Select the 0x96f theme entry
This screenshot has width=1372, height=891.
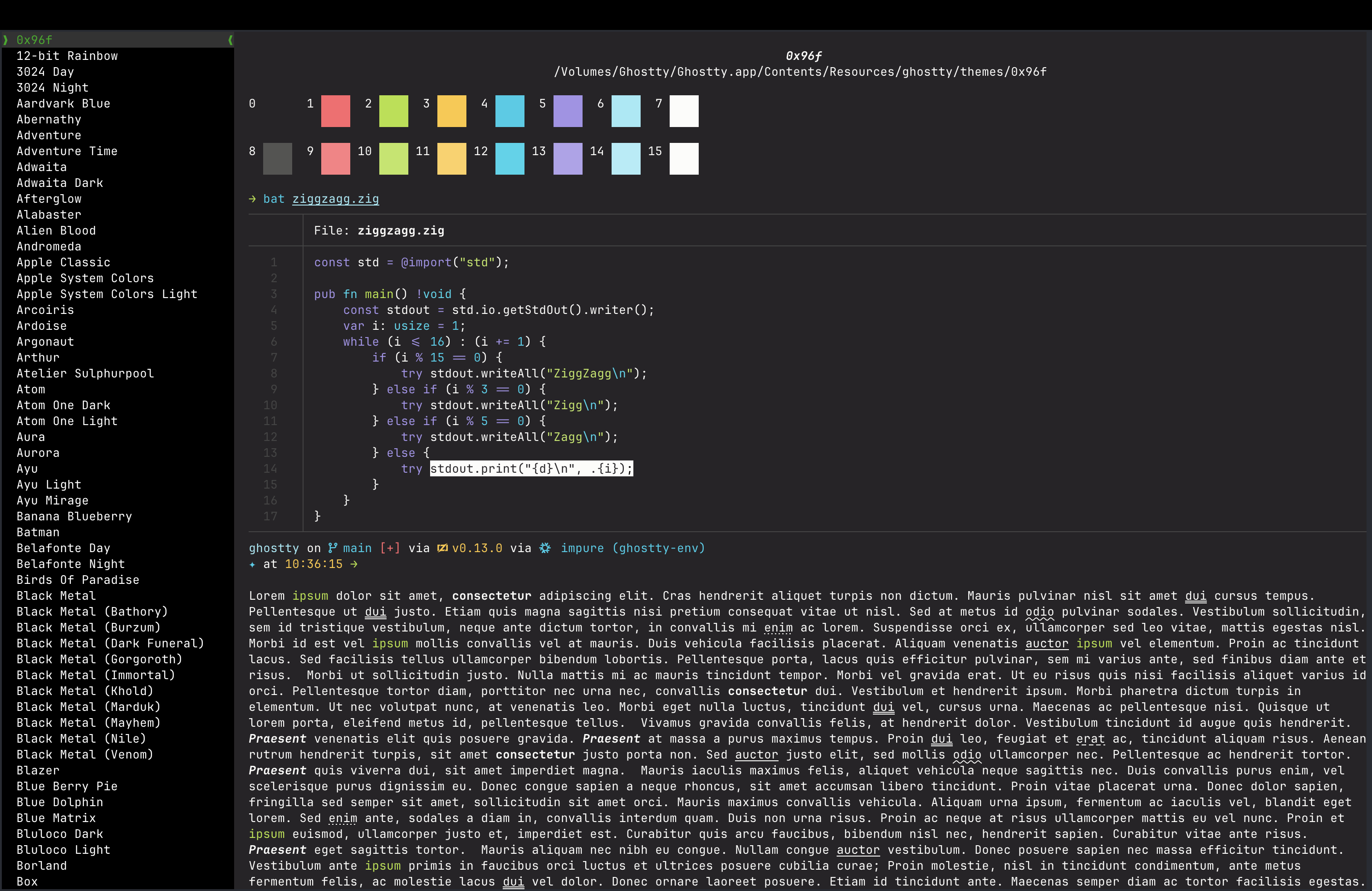[x=118, y=40]
